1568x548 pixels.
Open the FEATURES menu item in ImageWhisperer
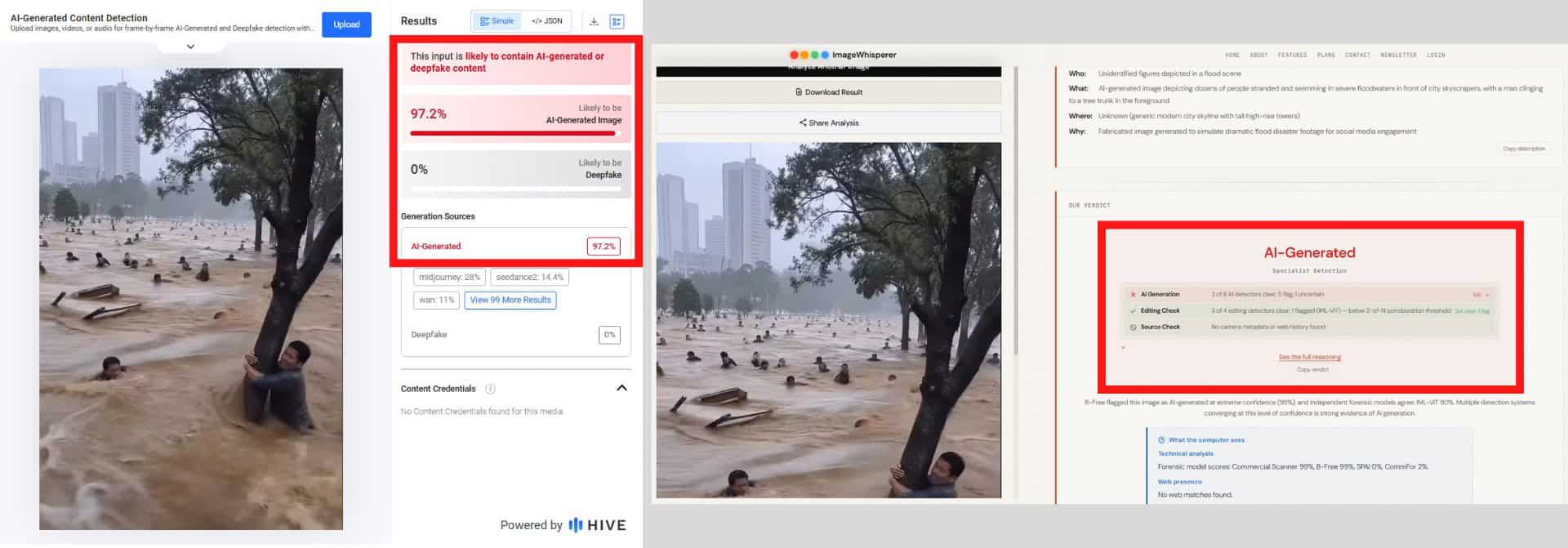(x=1292, y=56)
